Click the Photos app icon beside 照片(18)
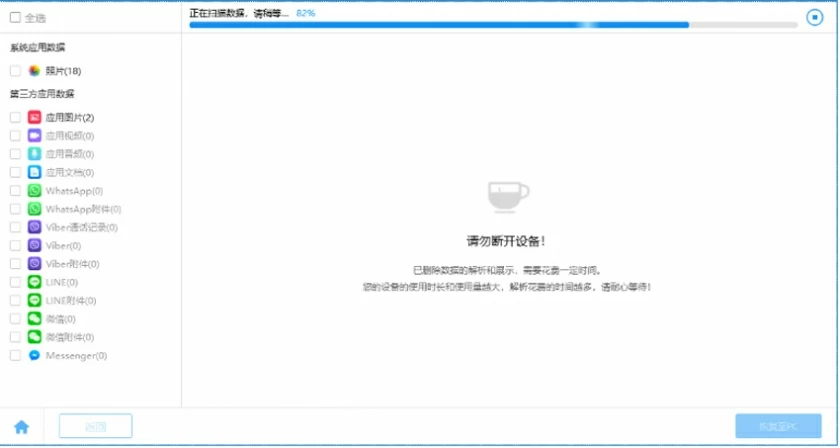 click(34, 71)
